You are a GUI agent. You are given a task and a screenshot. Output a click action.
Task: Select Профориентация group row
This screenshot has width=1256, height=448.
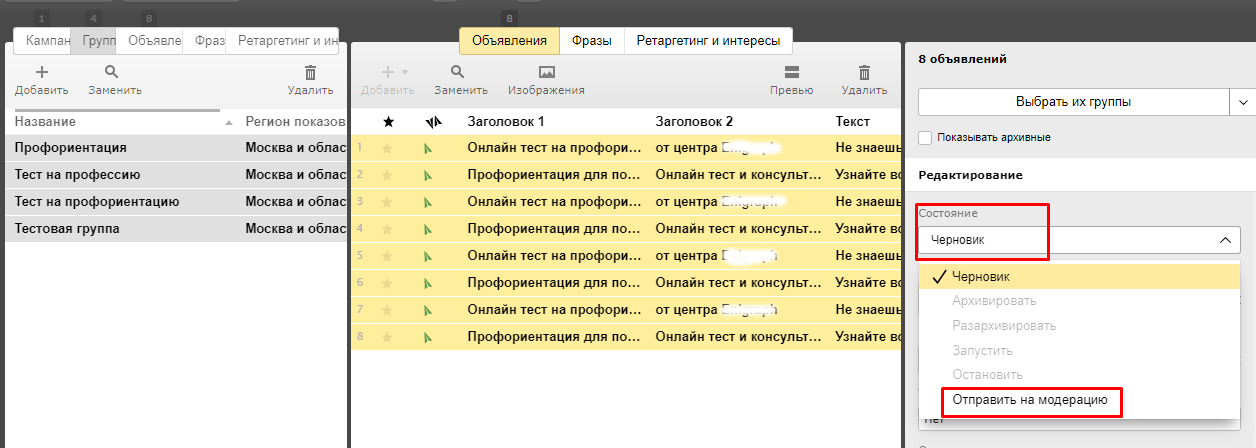pyautogui.click(x=176, y=148)
